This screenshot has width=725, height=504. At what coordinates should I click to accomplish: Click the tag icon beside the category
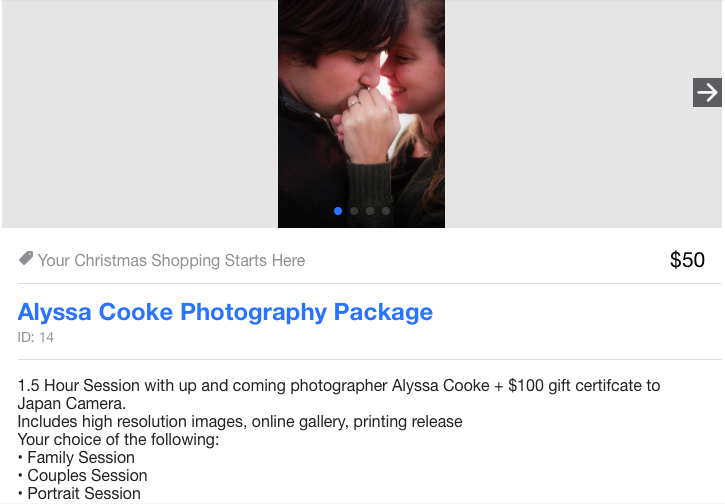click(x=26, y=260)
